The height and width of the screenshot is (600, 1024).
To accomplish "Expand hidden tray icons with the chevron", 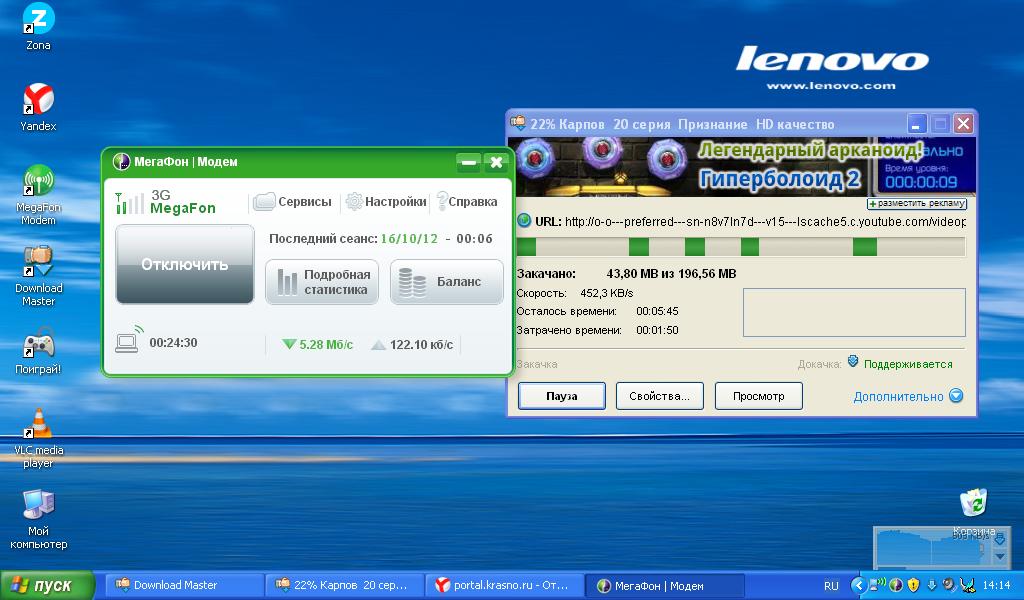I will pos(859,585).
